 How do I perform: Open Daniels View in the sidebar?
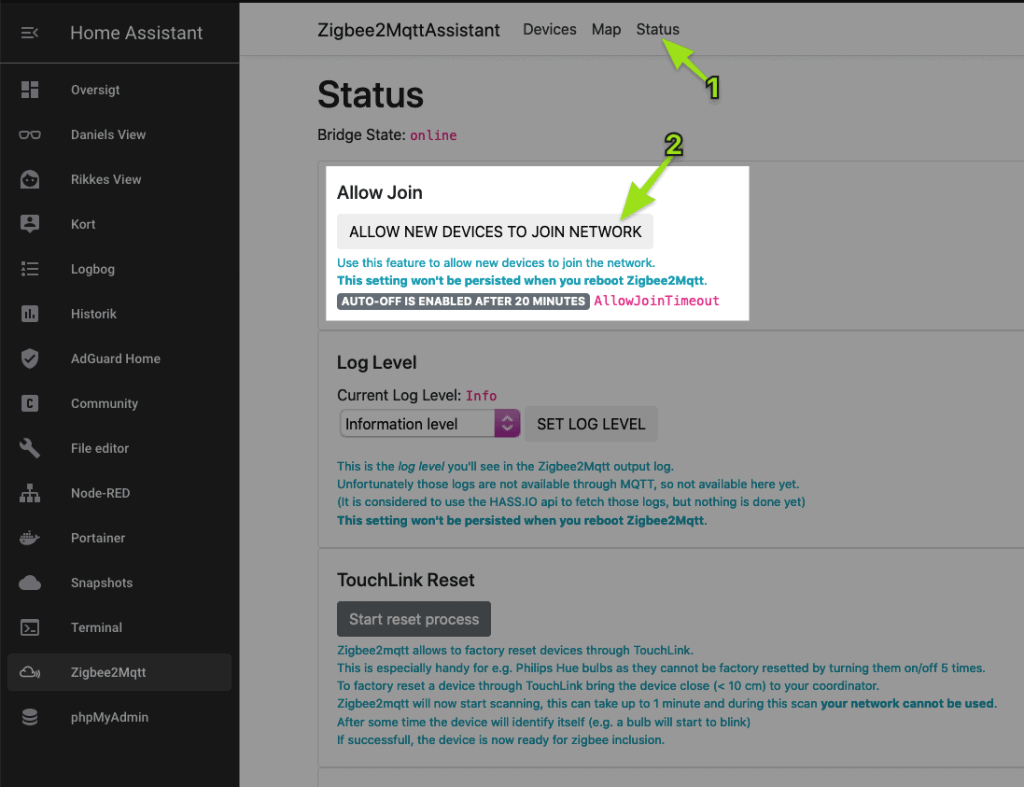pos(120,135)
